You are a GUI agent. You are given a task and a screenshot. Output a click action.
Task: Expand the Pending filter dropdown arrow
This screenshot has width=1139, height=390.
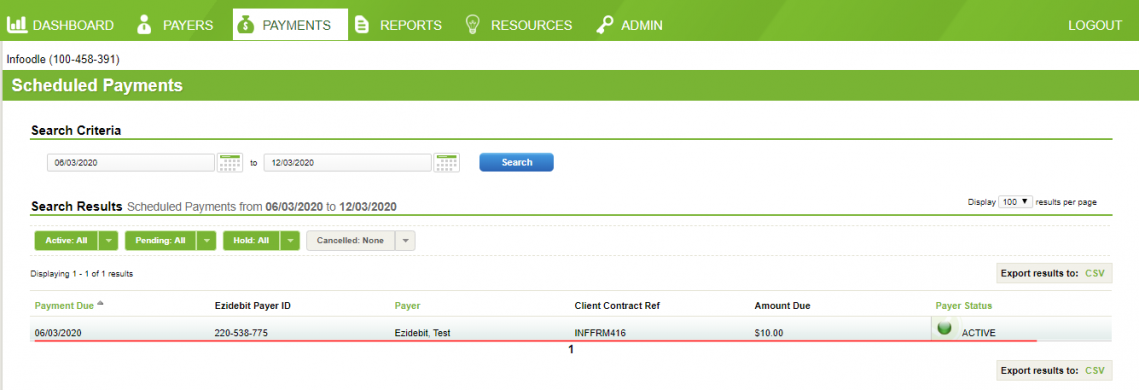point(206,240)
